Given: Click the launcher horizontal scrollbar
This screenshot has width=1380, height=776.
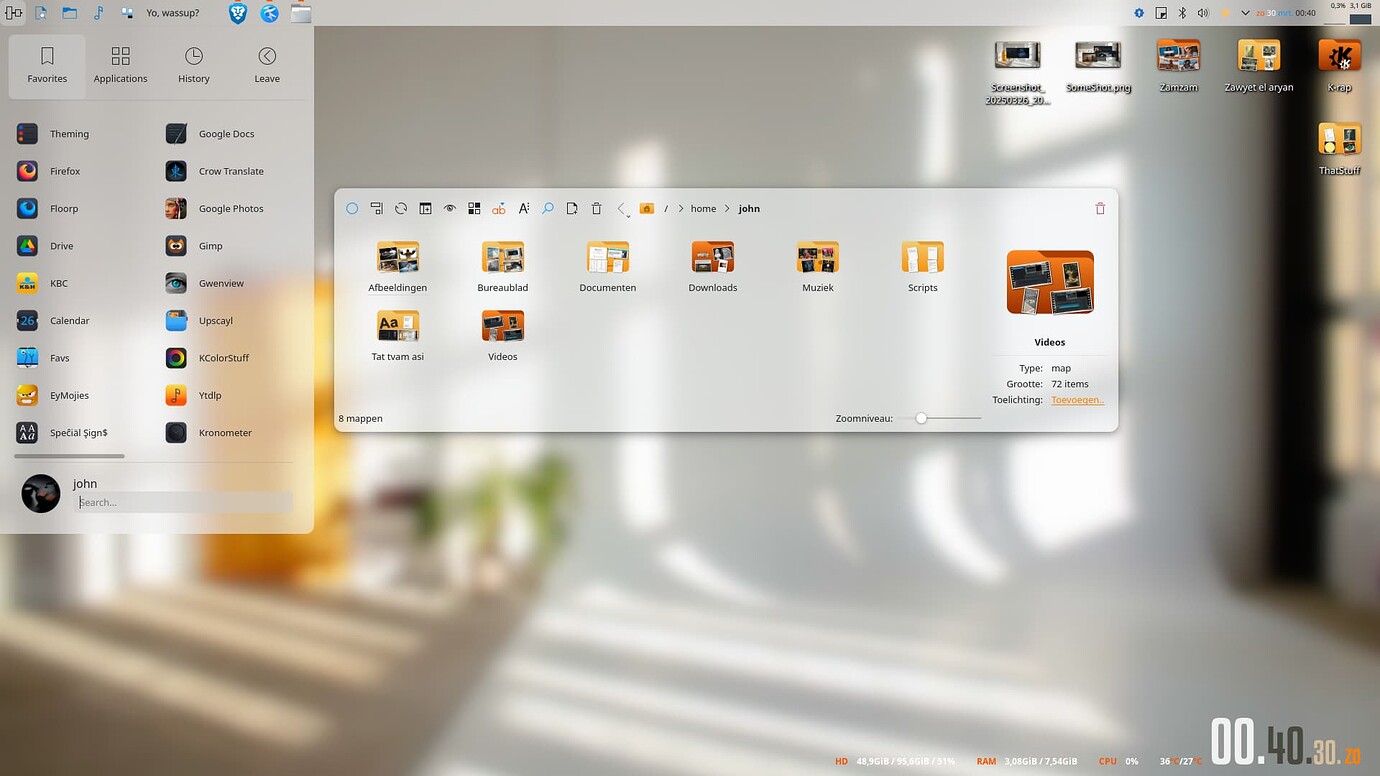Looking at the screenshot, I should [x=69, y=456].
